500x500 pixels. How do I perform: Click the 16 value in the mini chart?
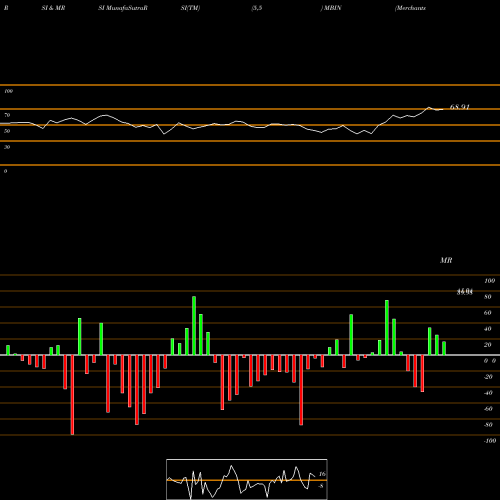(x=322, y=474)
